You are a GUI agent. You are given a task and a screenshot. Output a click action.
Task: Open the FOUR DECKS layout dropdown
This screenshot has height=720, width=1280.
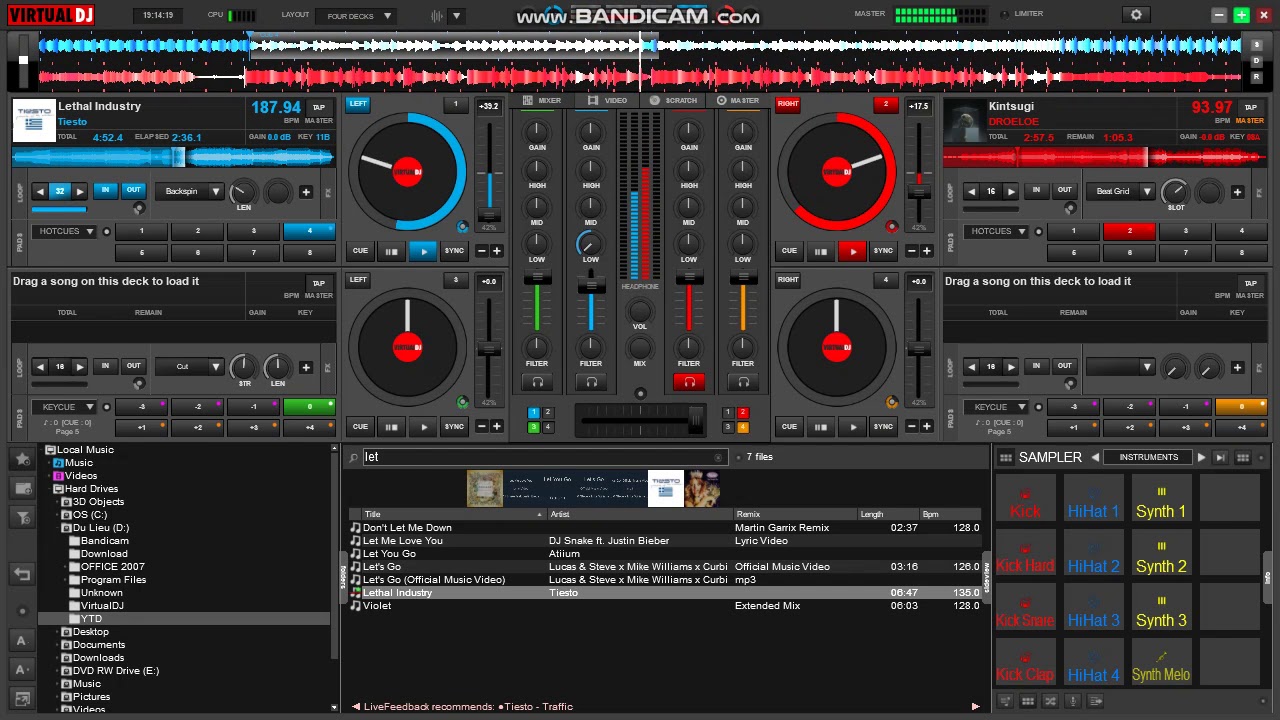click(x=356, y=16)
